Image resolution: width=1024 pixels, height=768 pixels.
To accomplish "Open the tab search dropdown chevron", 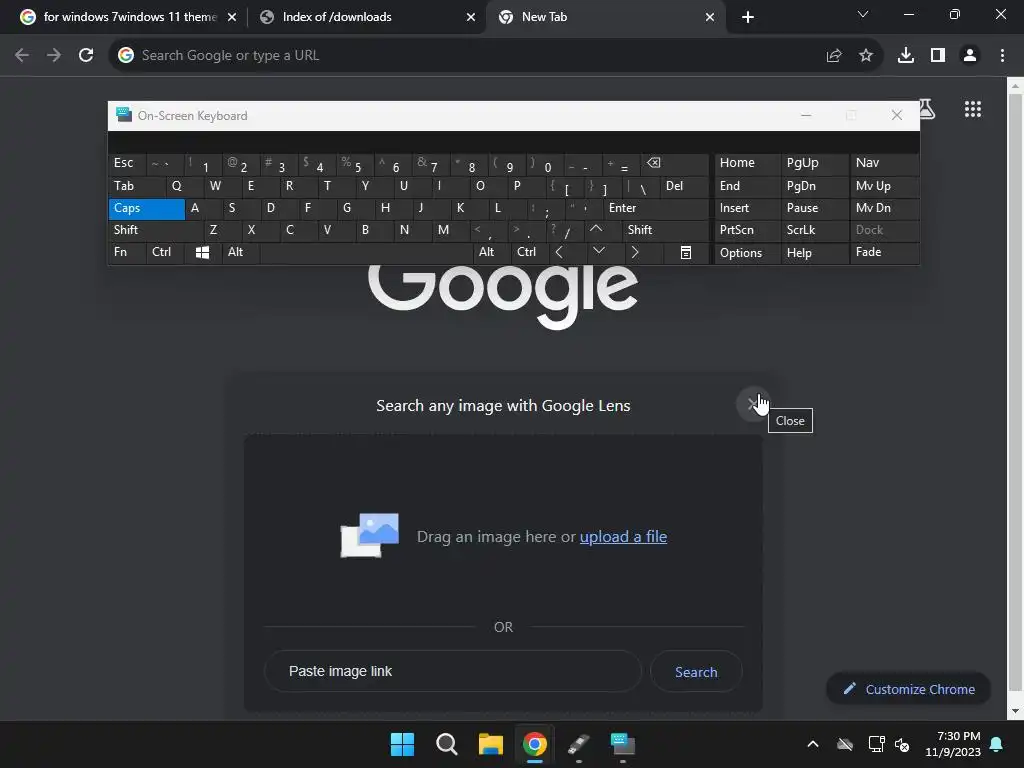I will tap(863, 14).
